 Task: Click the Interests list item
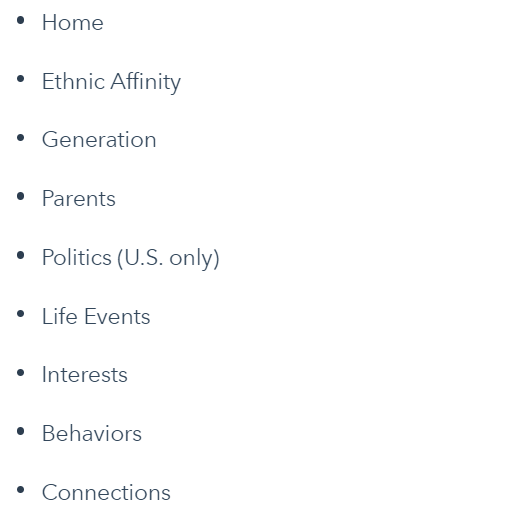(85, 375)
